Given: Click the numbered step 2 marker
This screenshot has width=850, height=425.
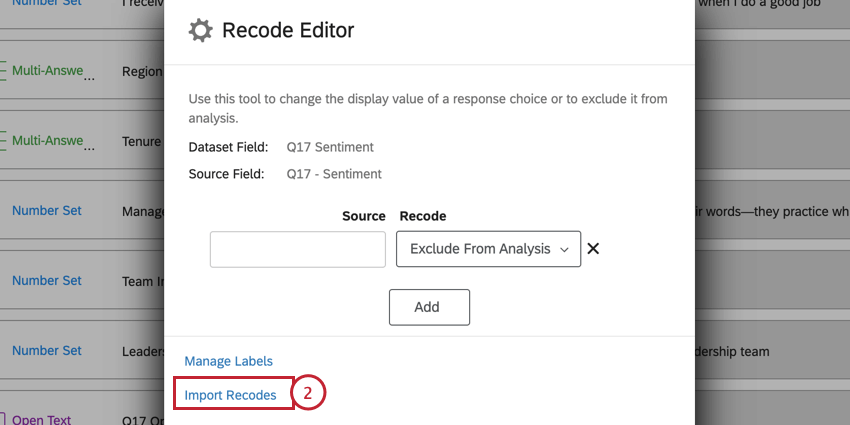Looking at the screenshot, I should pos(308,394).
